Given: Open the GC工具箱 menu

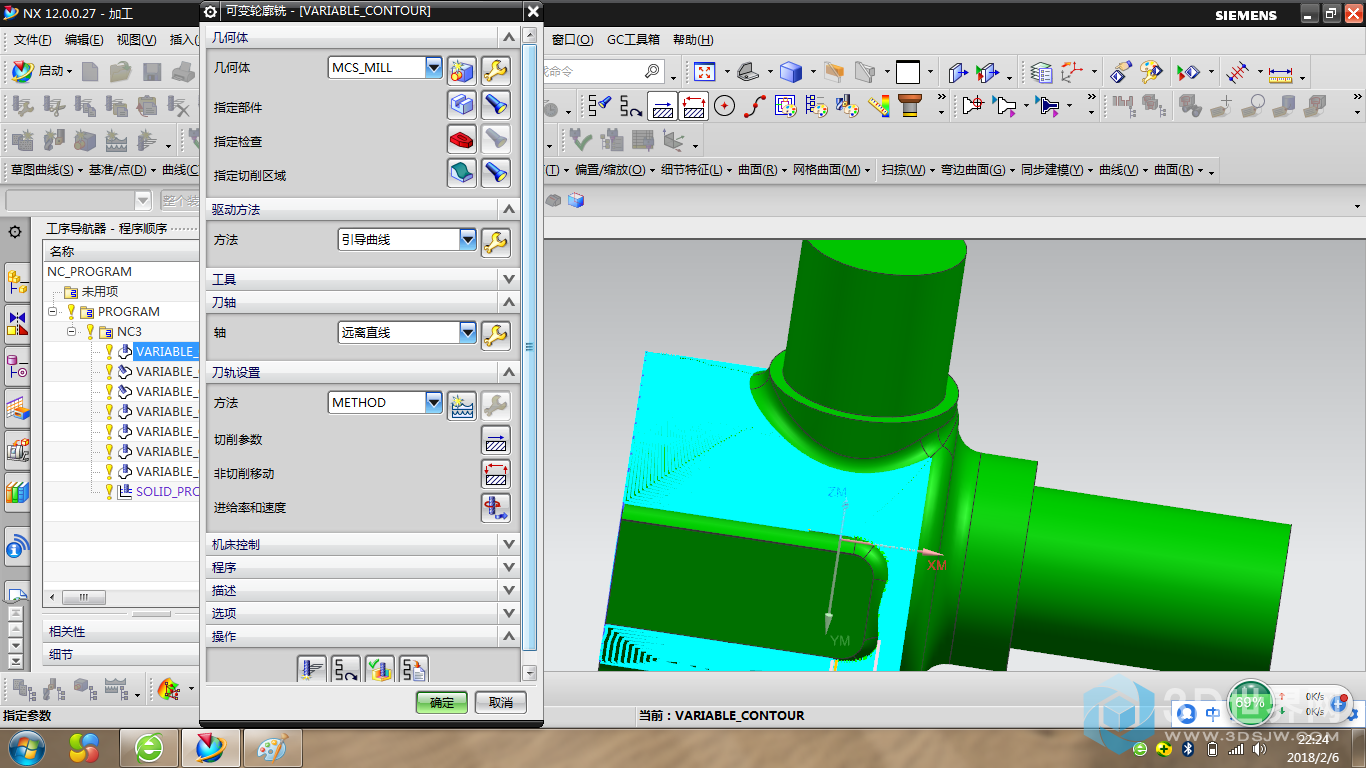Looking at the screenshot, I should [633, 40].
